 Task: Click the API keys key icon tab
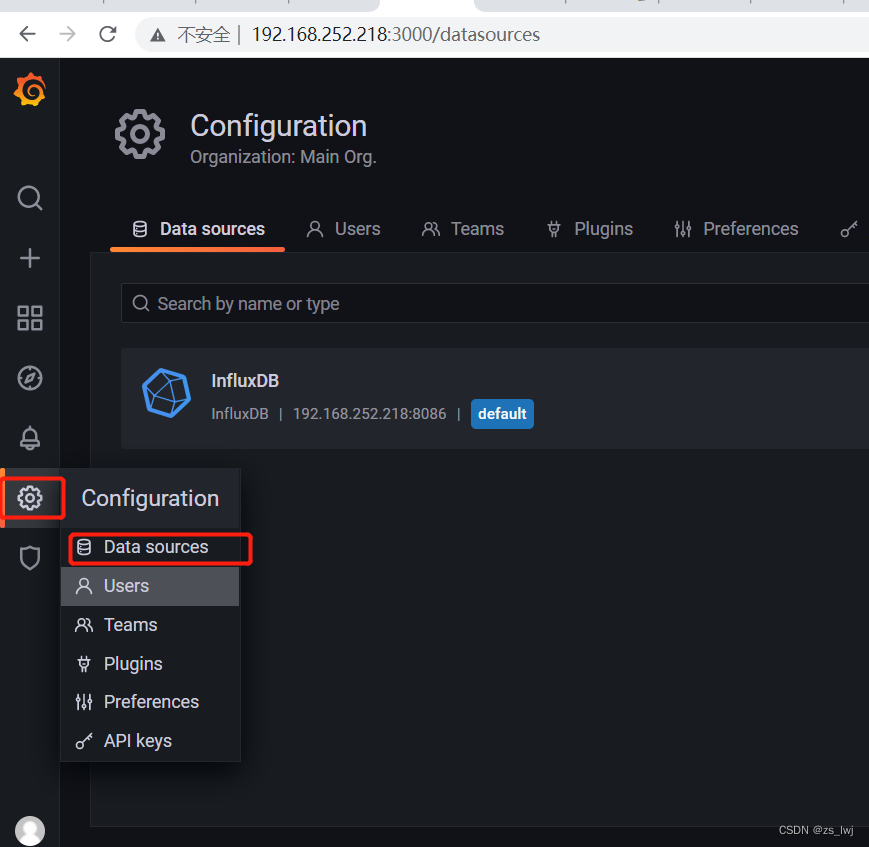(x=848, y=229)
